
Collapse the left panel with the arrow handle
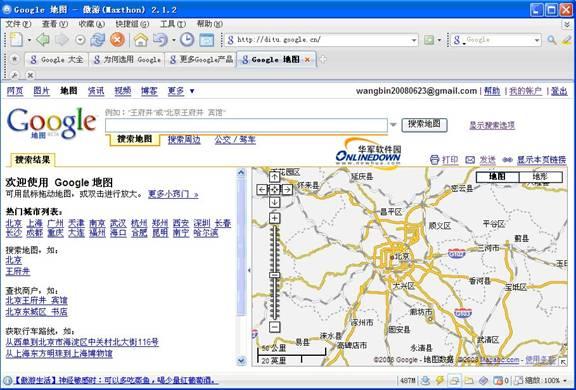tap(249, 270)
